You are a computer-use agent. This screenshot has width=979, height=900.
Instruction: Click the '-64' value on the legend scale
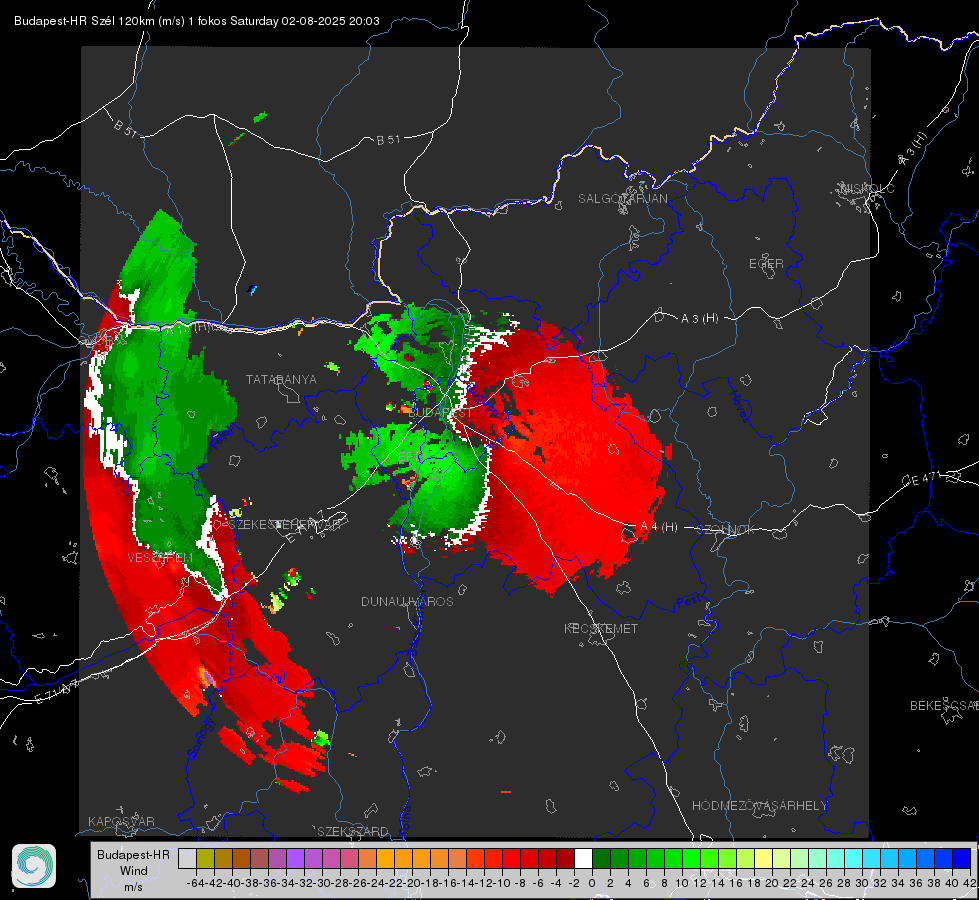coord(195,883)
